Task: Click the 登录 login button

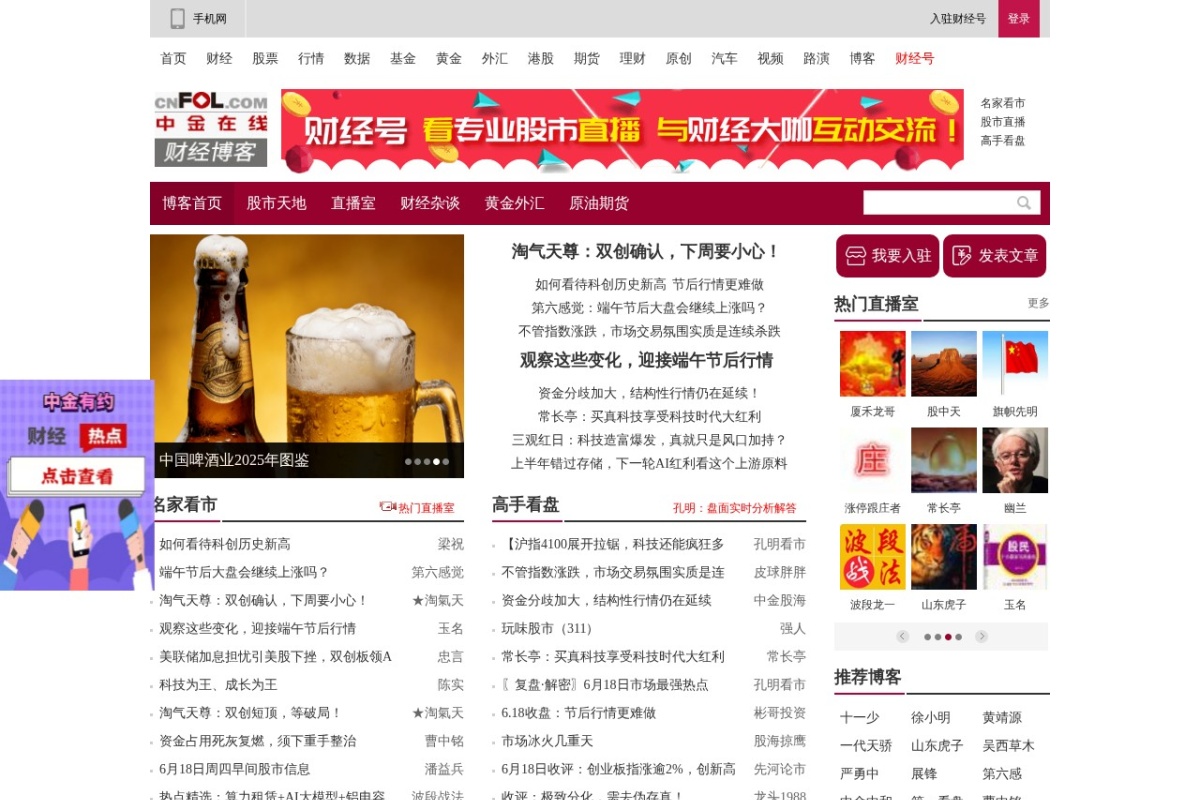Action: tap(1018, 19)
